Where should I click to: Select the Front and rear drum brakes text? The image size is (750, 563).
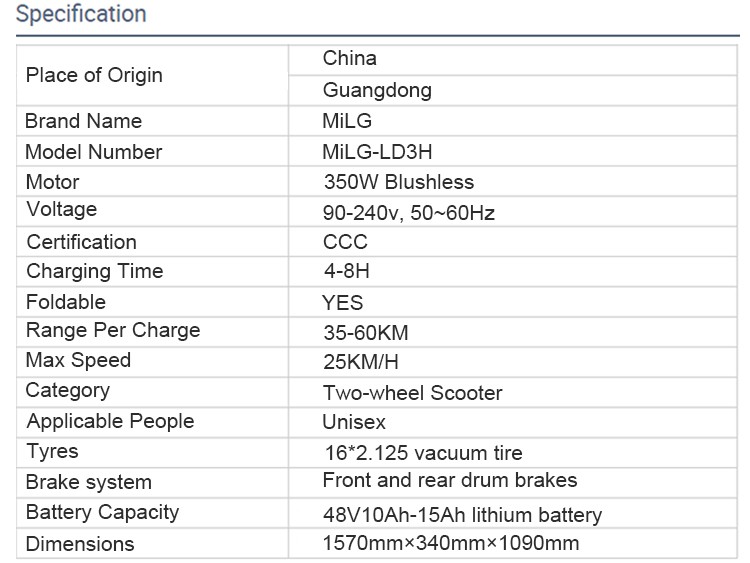coord(450,480)
